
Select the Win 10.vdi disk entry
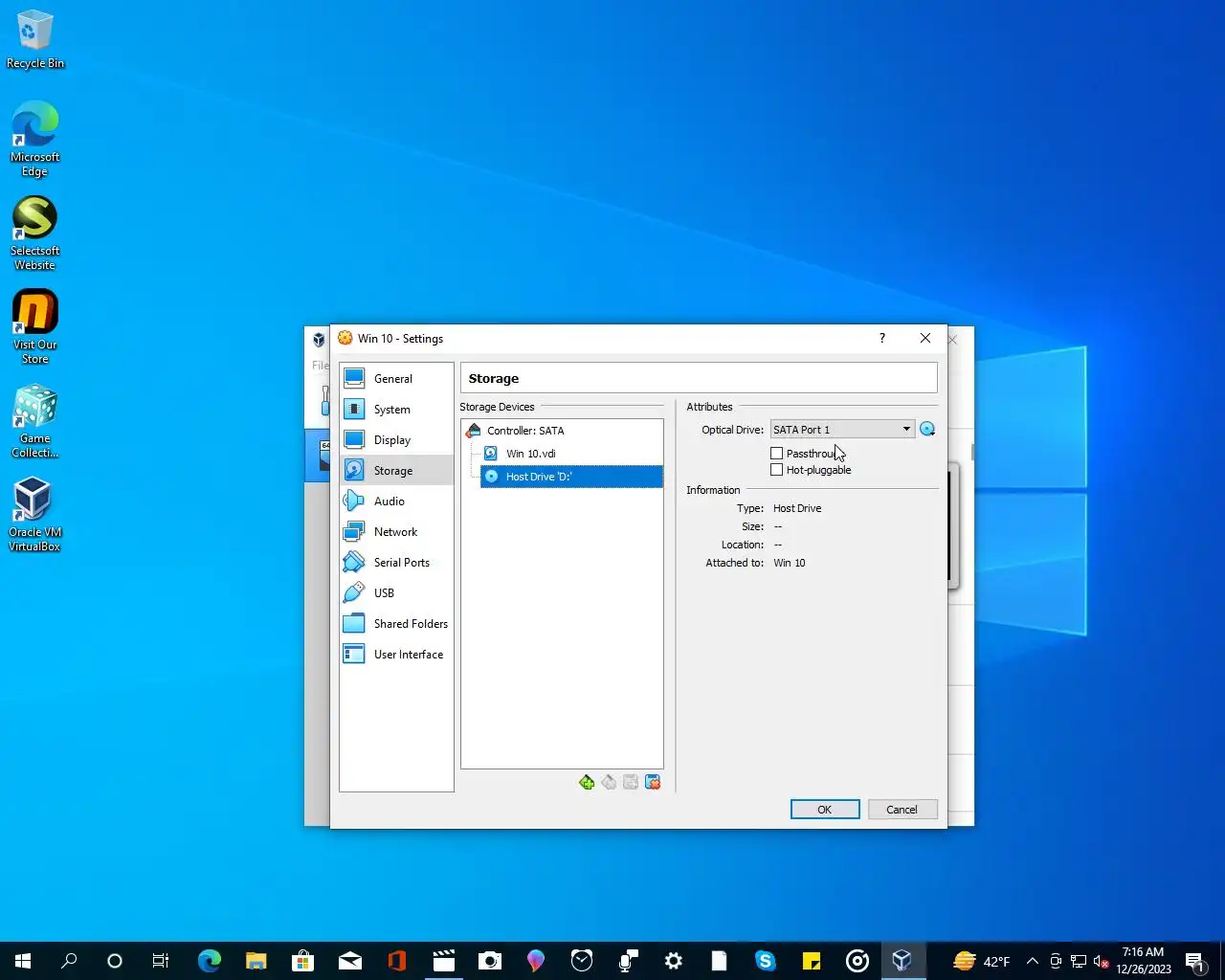(x=531, y=454)
